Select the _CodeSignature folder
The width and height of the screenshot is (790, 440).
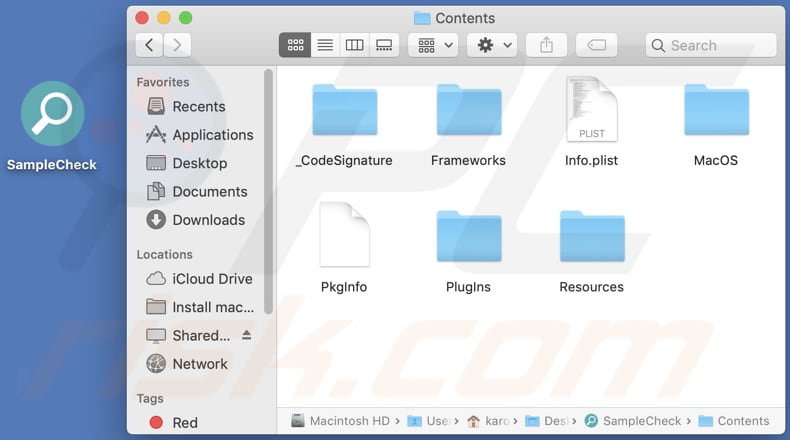[x=344, y=109]
